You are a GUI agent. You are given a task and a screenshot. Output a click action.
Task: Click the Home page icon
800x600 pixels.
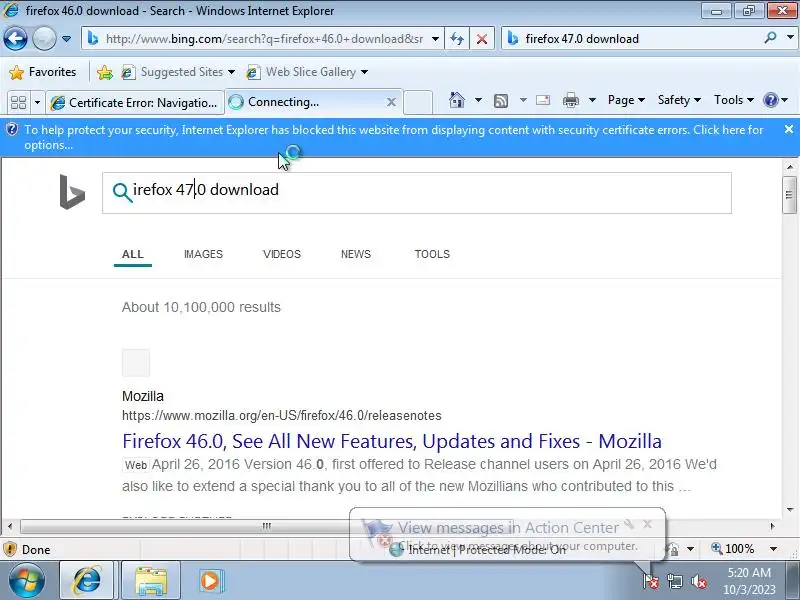pos(457,100)
